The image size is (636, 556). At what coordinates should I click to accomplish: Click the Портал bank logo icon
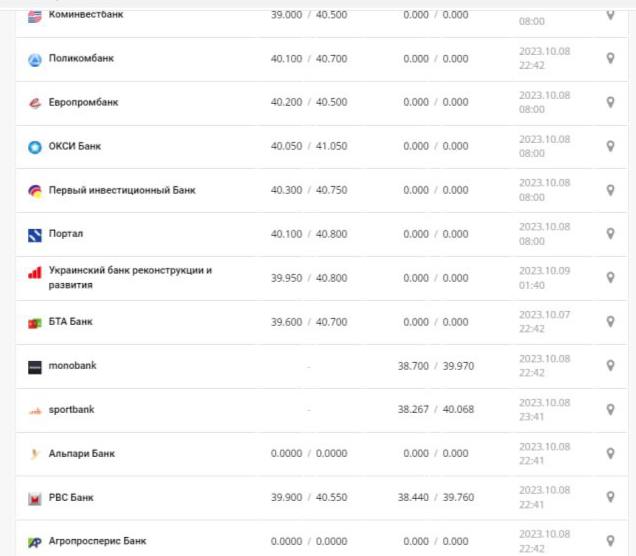pos(35,235)
